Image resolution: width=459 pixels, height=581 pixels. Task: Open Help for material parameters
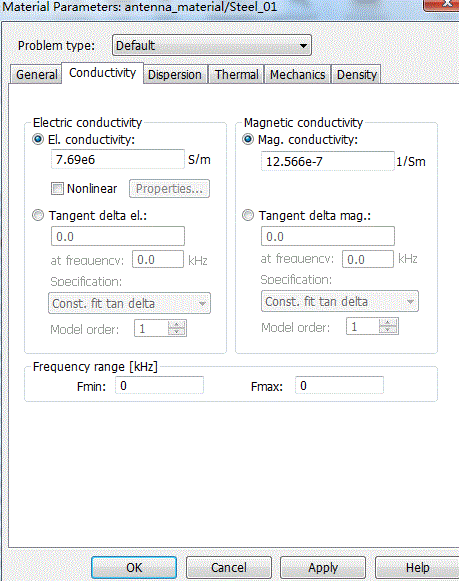coord(417,567)
